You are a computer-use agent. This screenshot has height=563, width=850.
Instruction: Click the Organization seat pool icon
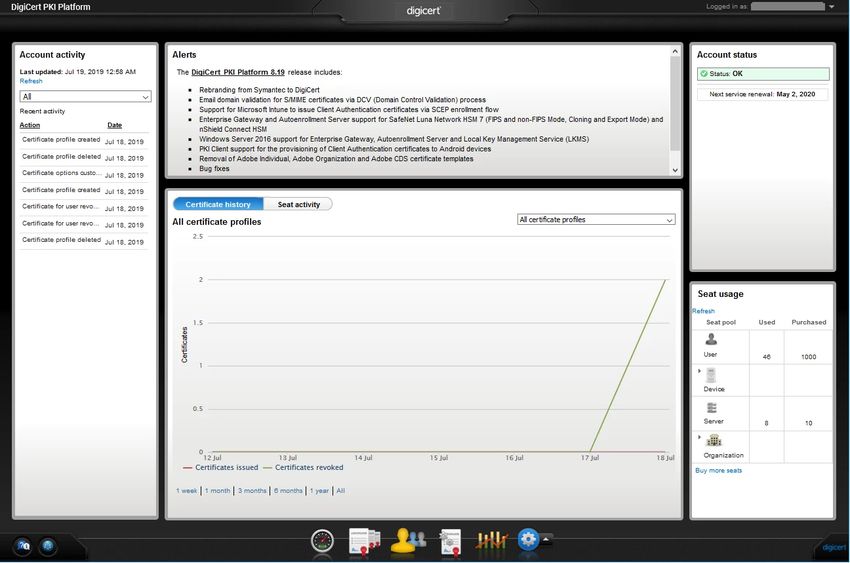[714, 440]
